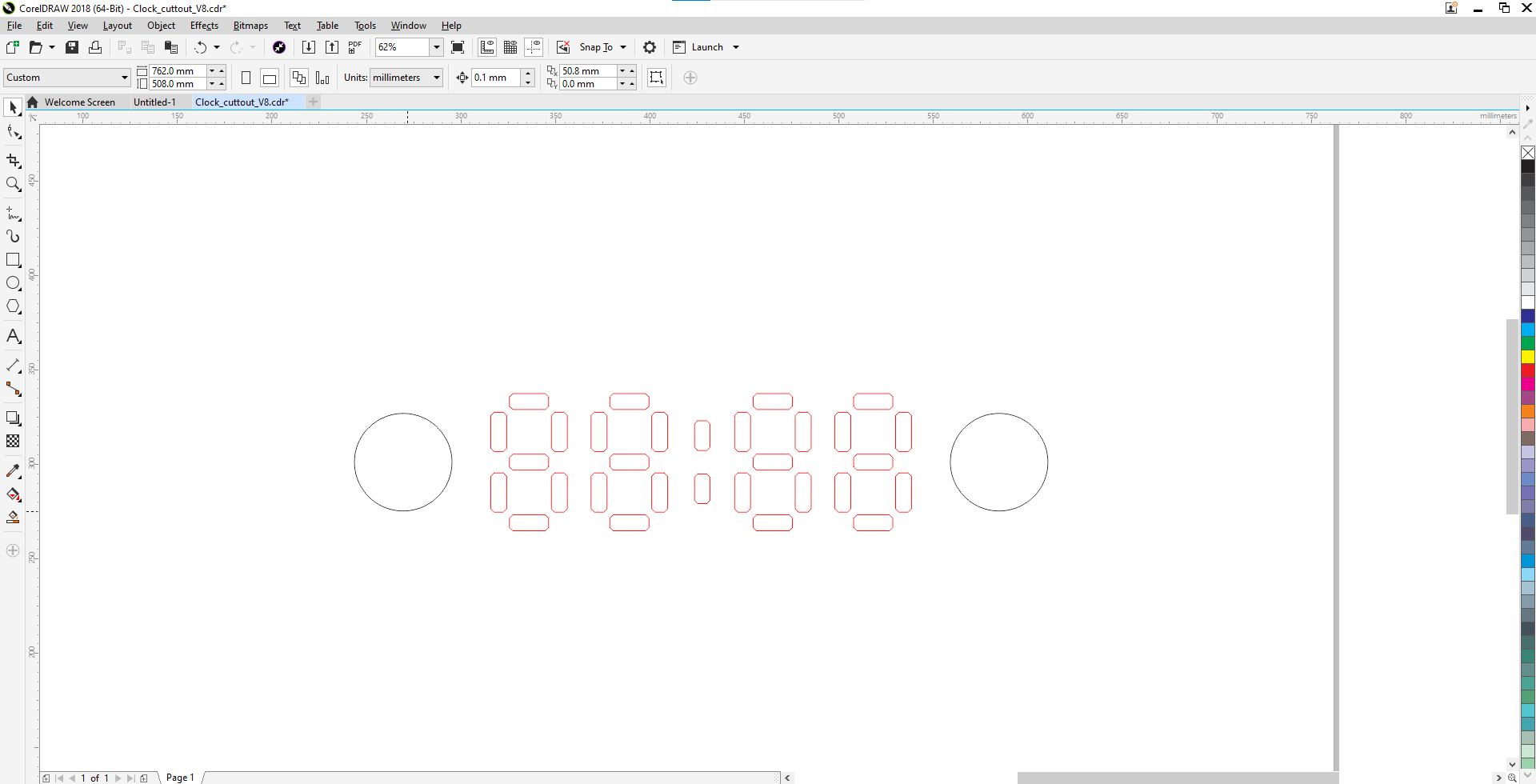Click the page width 762.0 mm field
The height and width of the screenshot is (784, 1536).
click(178, 71)
